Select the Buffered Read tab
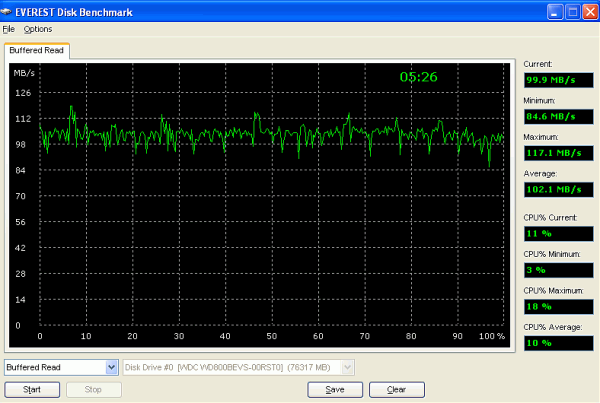This screenshot has width=600, height=403. (37, 51)
